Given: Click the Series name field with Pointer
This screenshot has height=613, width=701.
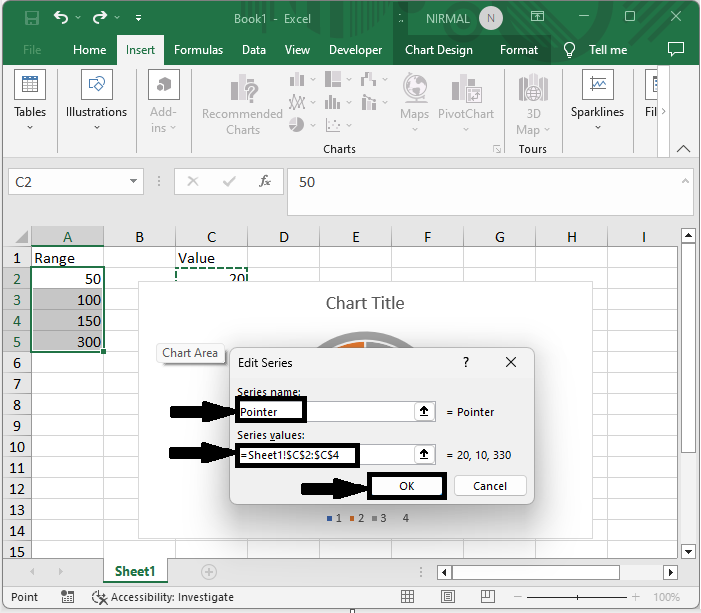Looking at the screenshot, I should 325,411.
